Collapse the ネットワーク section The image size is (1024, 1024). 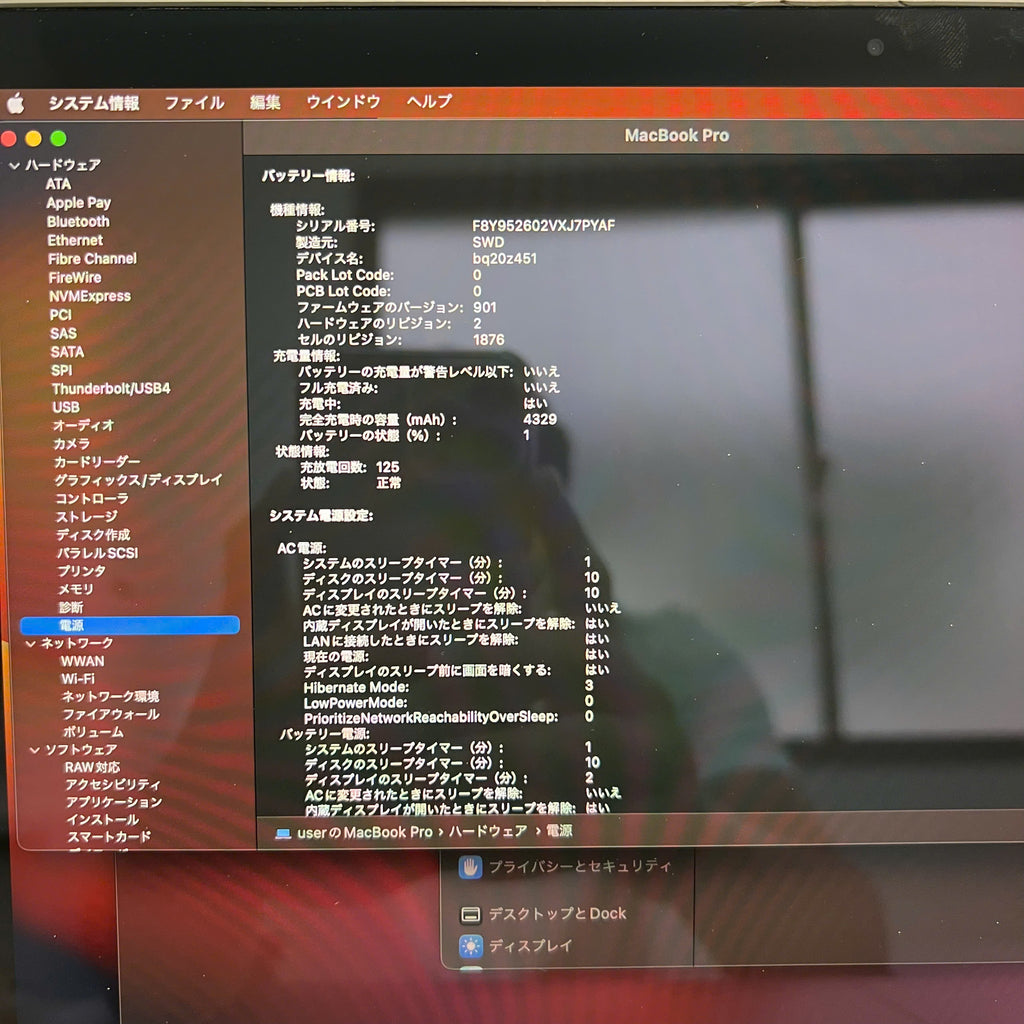(x=30, y=643)
